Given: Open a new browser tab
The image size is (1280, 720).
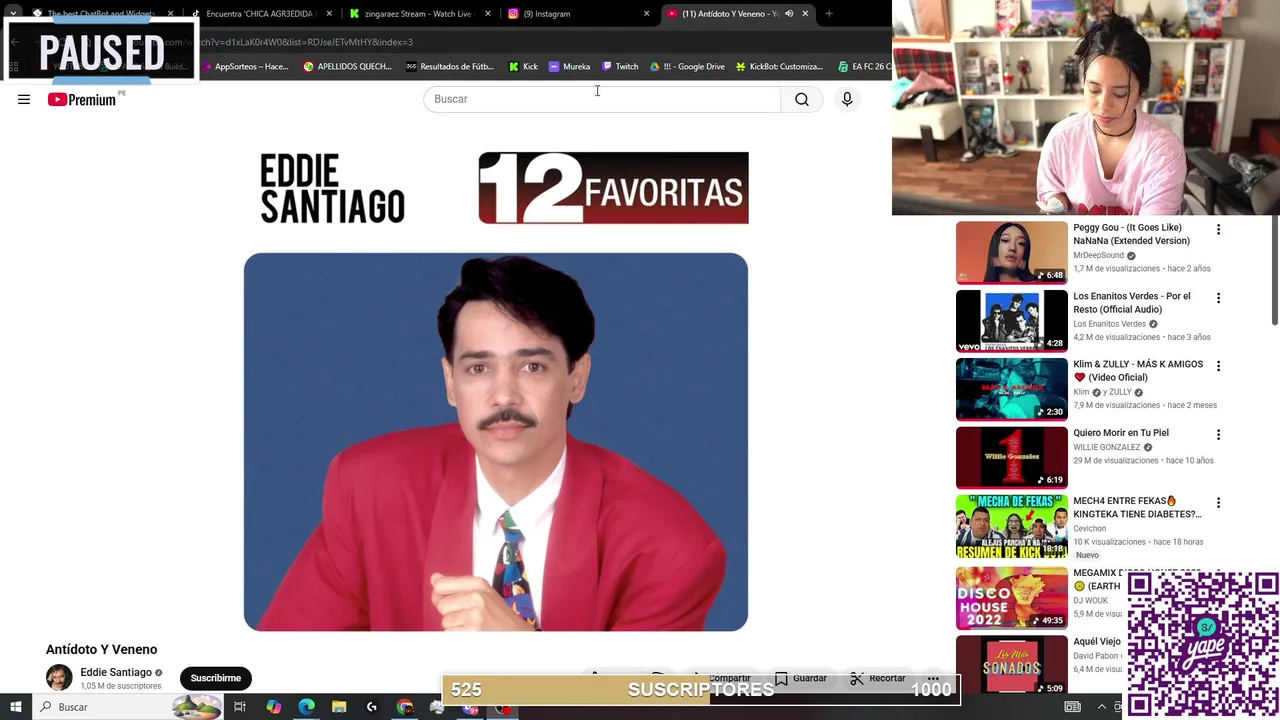Looking at the screenshot, I should [x=829, y=14].
